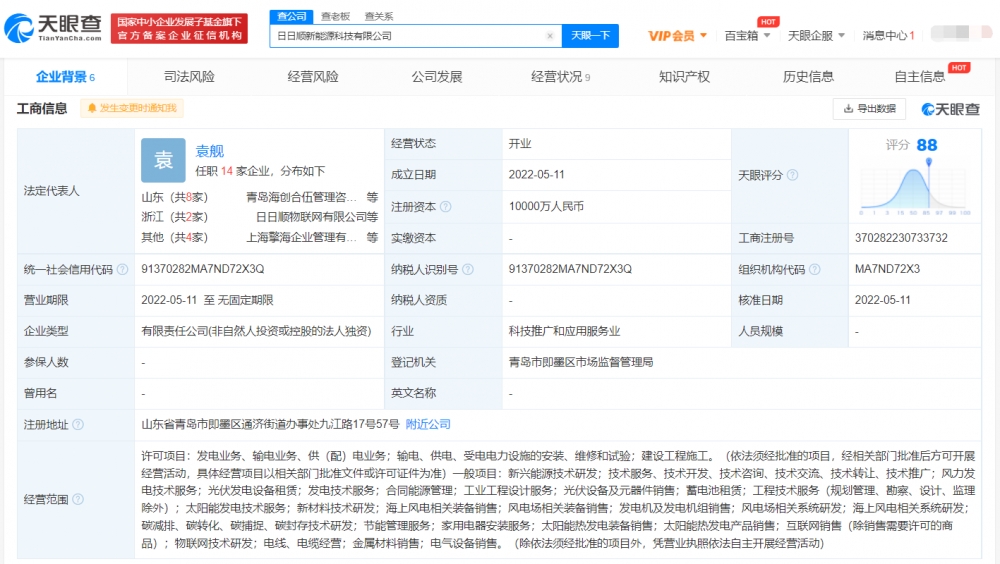
Task: Click help icon next to 注册资本
Action: 445,206
